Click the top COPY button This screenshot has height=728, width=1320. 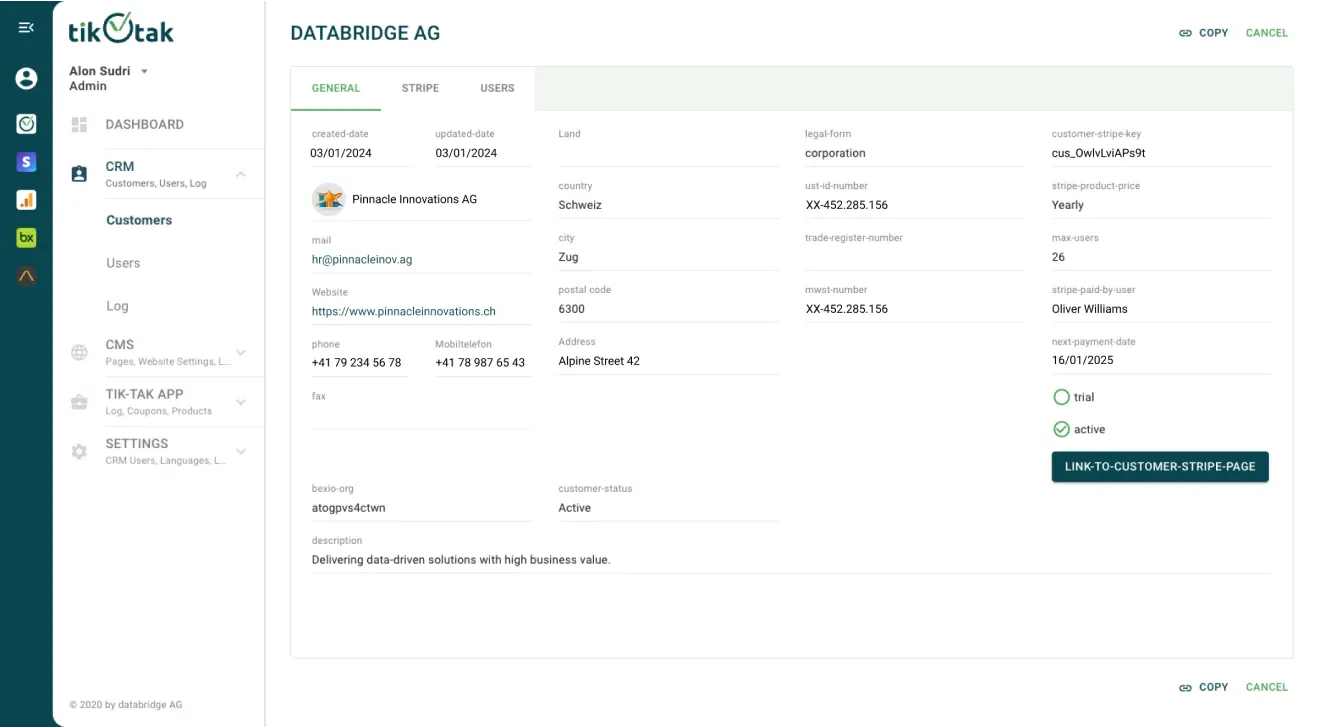(x=1203, y=33)
